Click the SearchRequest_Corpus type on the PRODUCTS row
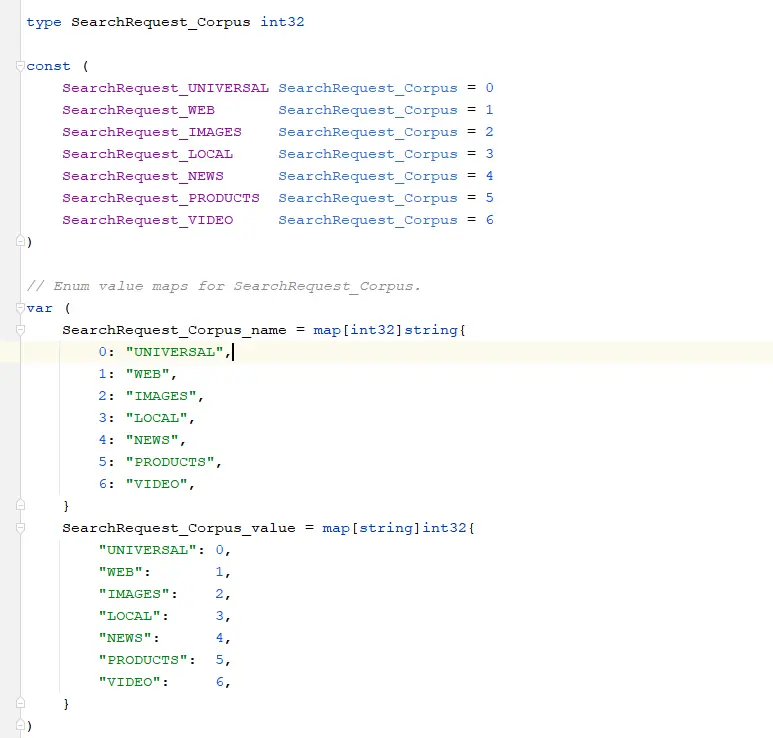This screenshot has width=773, height=738. coord(368,198)
